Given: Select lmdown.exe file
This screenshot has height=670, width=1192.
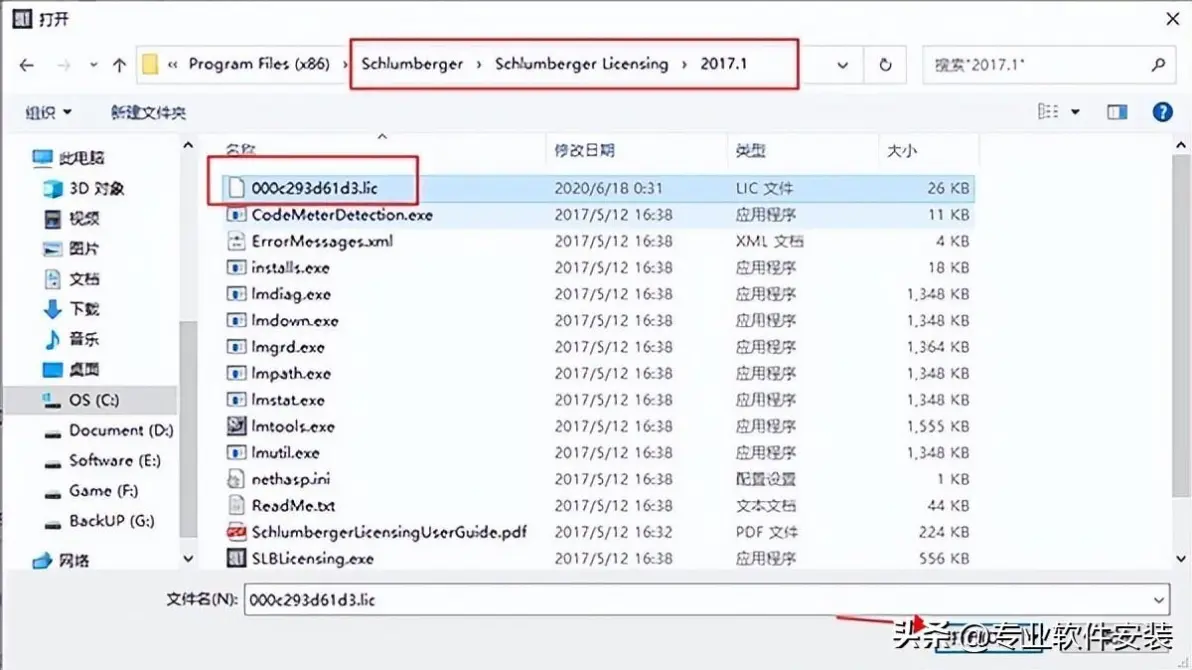Looking at the screenshot, I should pos(598,321).
